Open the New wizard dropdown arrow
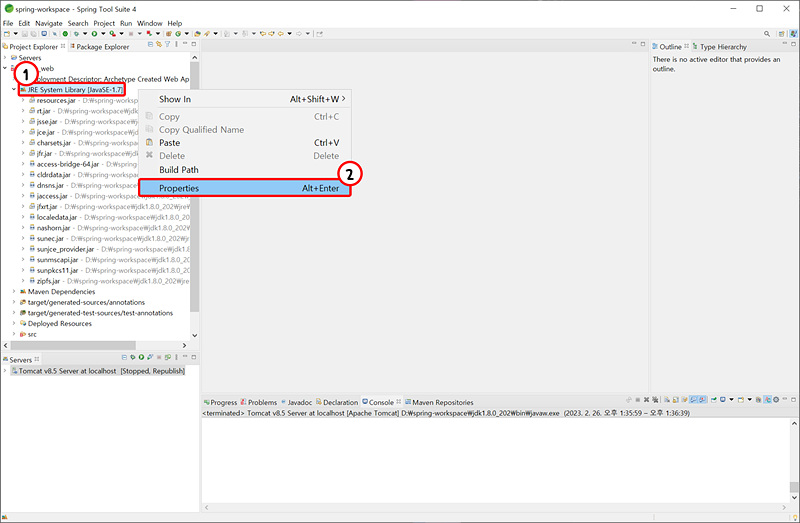 [x=15, y=34]
